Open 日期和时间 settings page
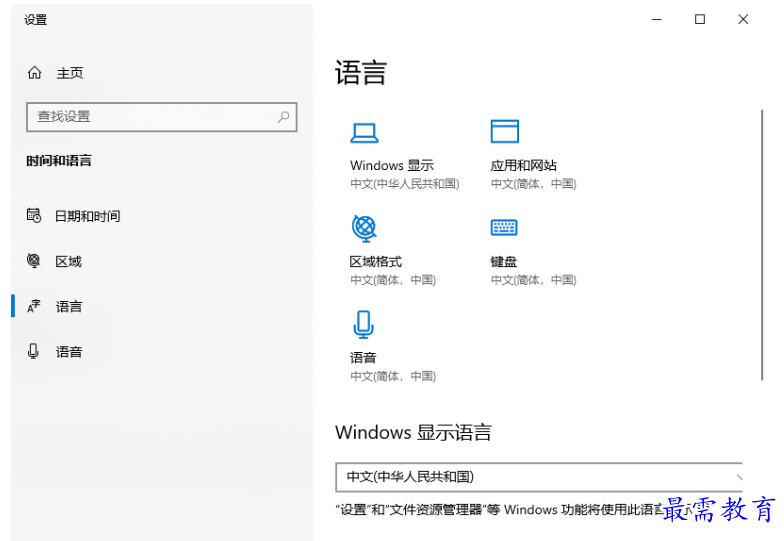Screen dimensions: 784x541 coord(88,216)
